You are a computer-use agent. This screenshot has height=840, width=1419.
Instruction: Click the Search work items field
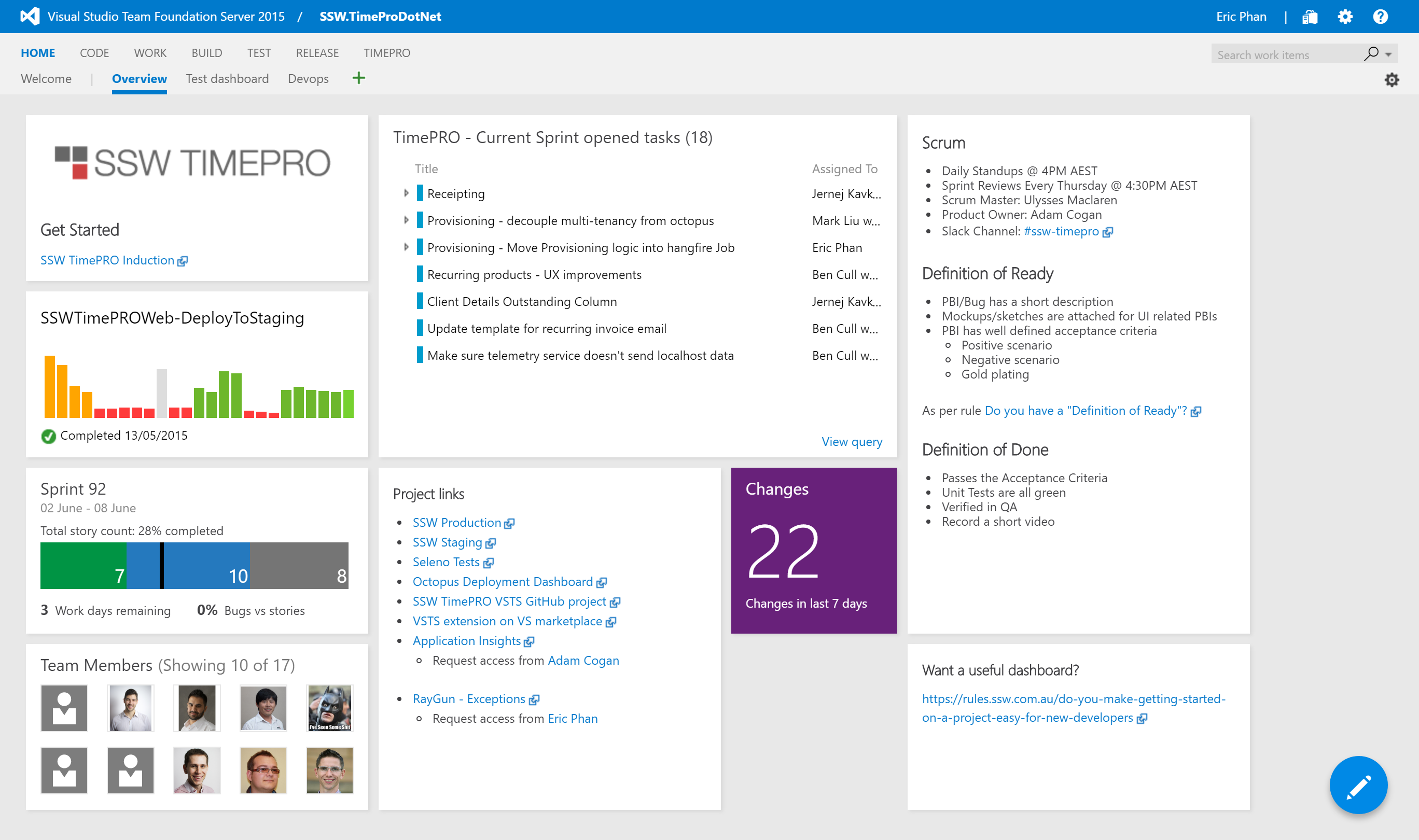[x=1285, y=55]
